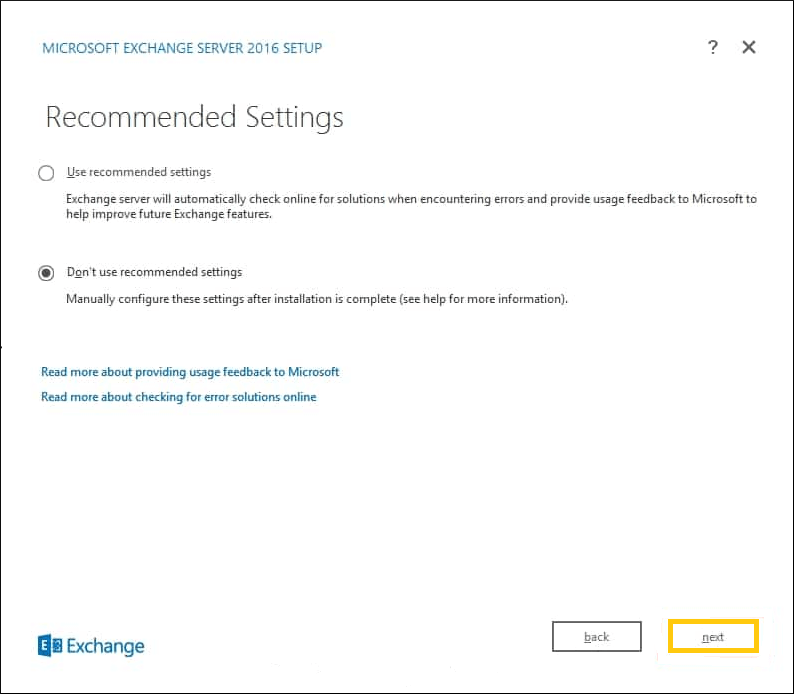Click the Recommended Settings page heading
794x694 pixels.
[194, 117]
